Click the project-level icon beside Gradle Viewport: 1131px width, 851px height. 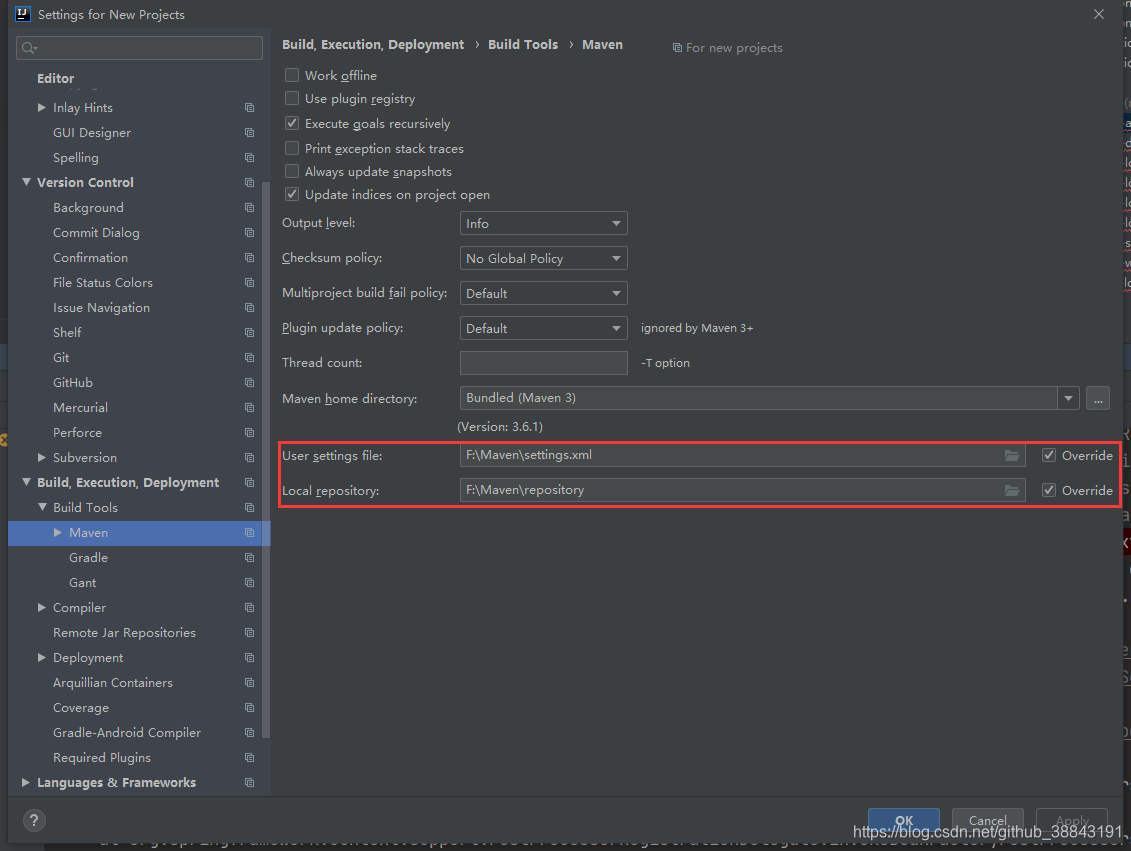pos(250,557)
